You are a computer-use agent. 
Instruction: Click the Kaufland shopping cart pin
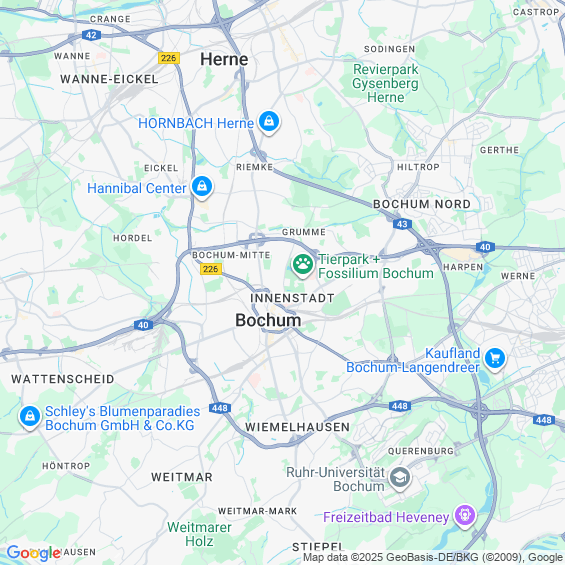click(495, 359)
